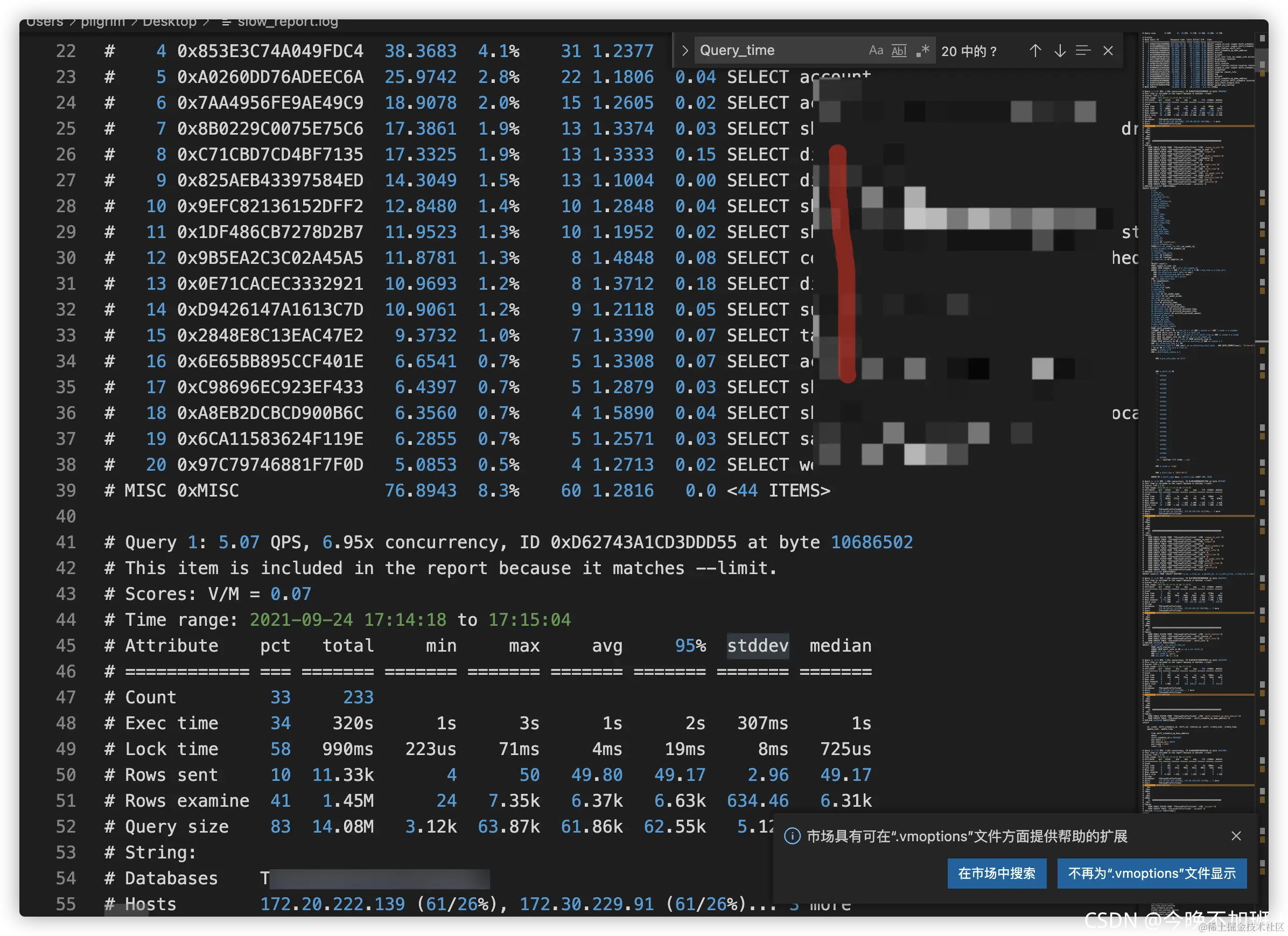Click the notification info icon
This screenshot has width=1288, height=936.
[792, 836]
